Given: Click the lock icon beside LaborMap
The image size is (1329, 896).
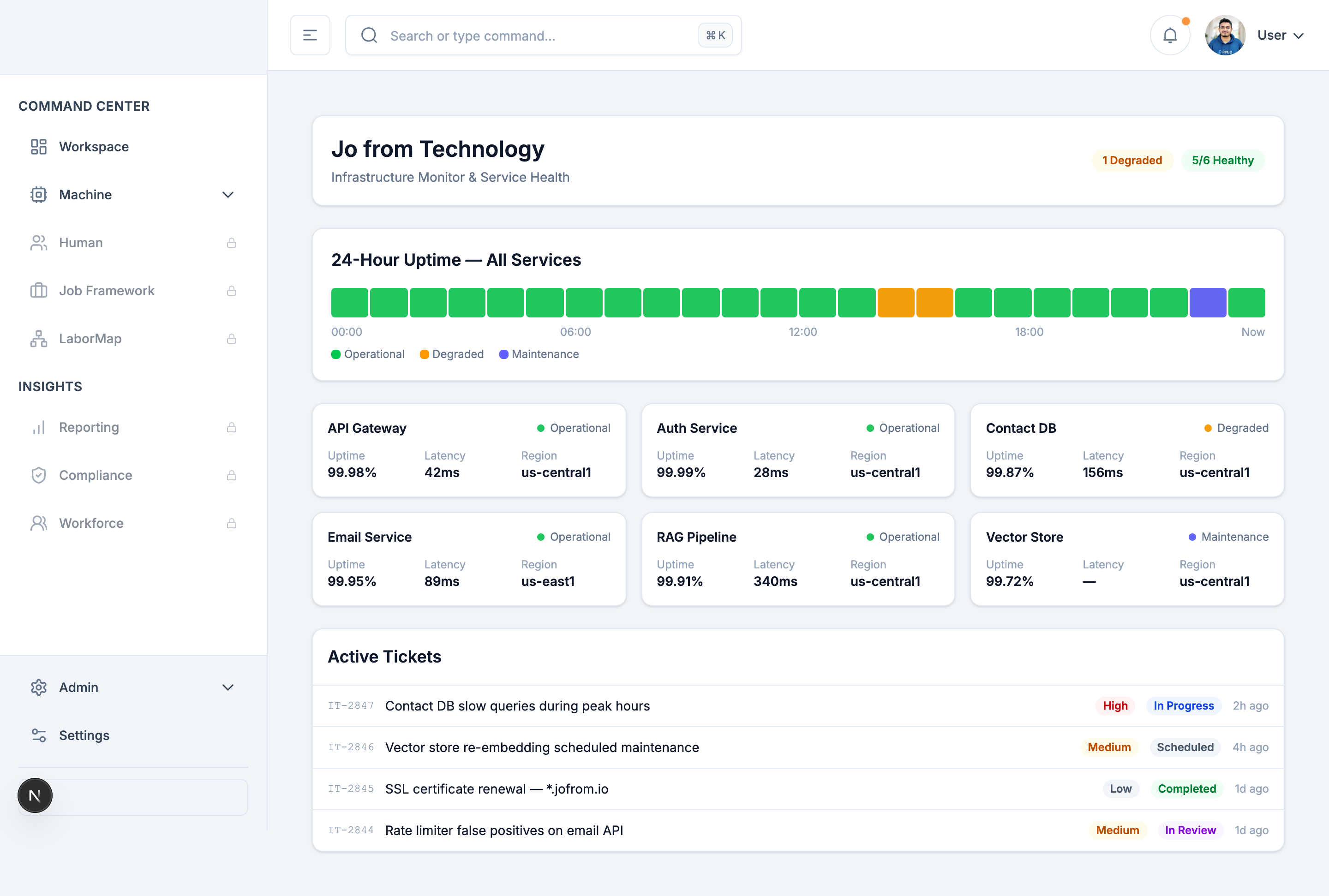Looking at the screenshot, I should point(231,339).
